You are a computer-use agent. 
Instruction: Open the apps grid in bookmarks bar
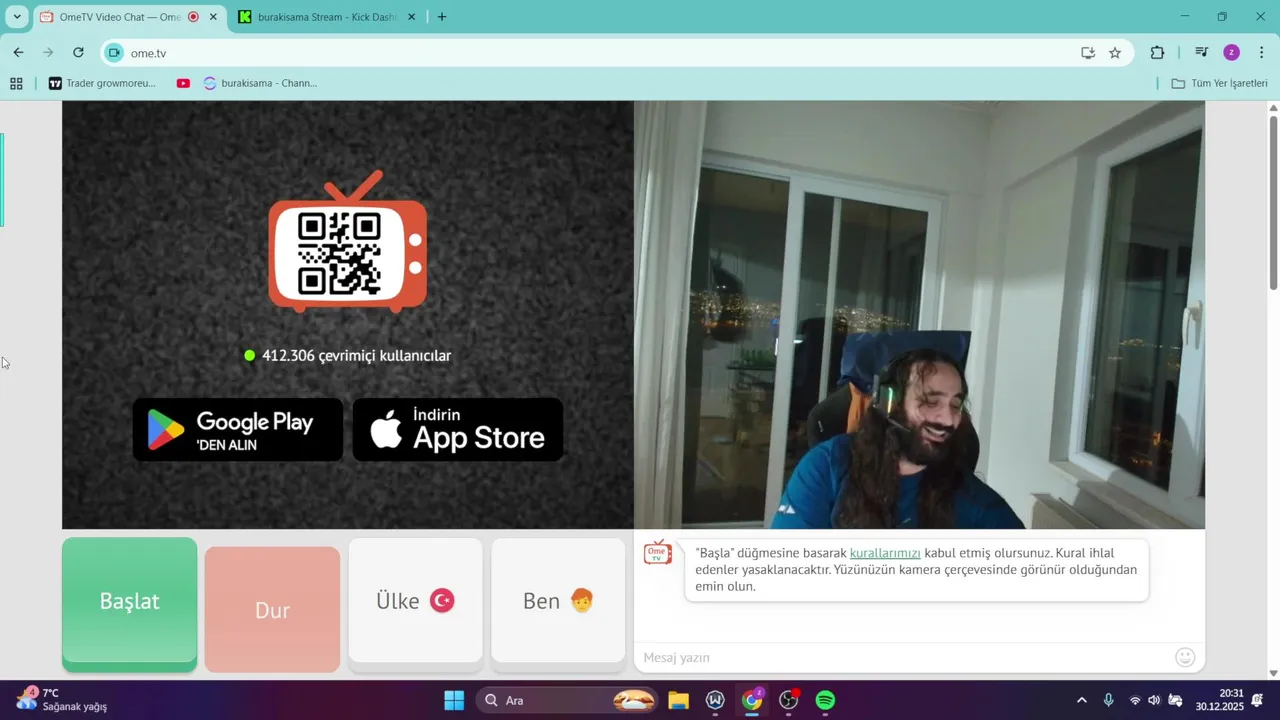coord(16,83)
